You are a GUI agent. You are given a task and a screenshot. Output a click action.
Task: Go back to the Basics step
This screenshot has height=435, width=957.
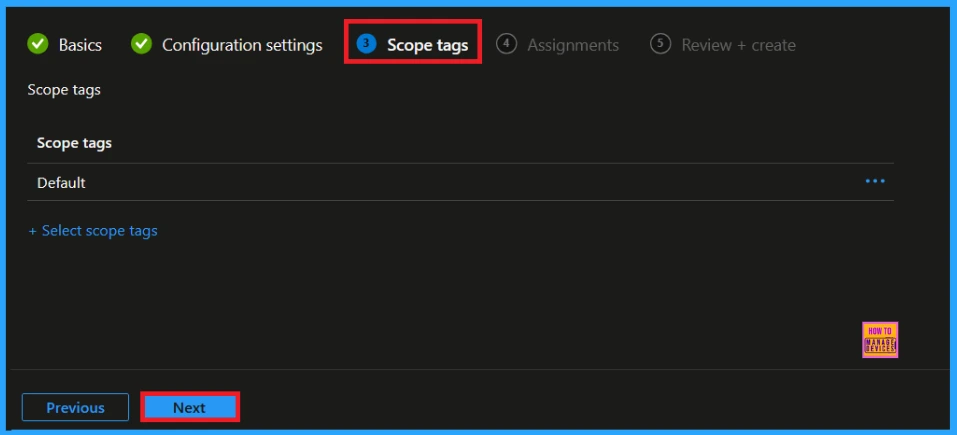80,45
